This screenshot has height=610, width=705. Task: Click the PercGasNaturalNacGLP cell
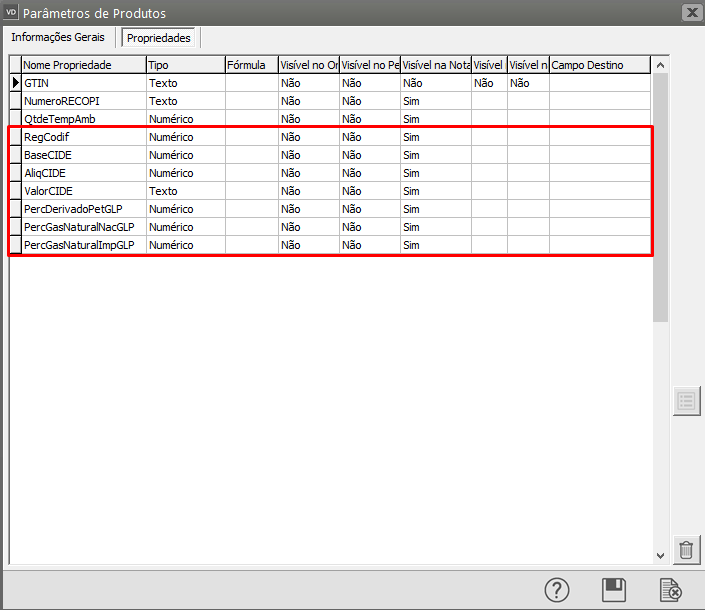84,227
